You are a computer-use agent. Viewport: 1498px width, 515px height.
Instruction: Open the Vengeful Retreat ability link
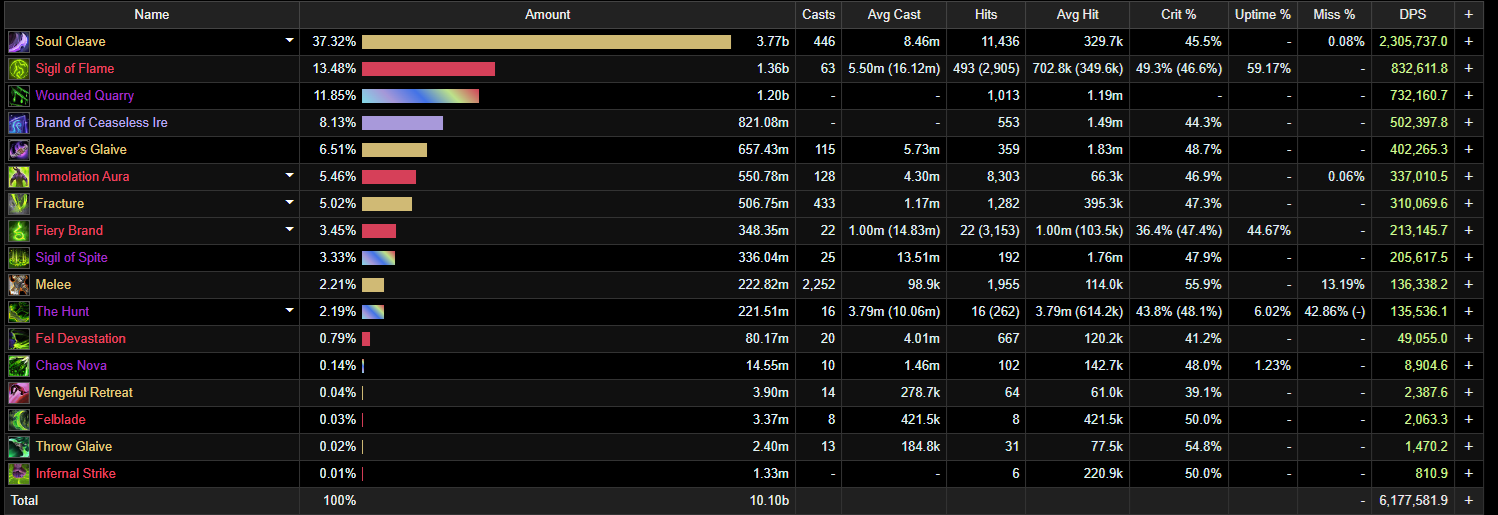pos(84,393)
